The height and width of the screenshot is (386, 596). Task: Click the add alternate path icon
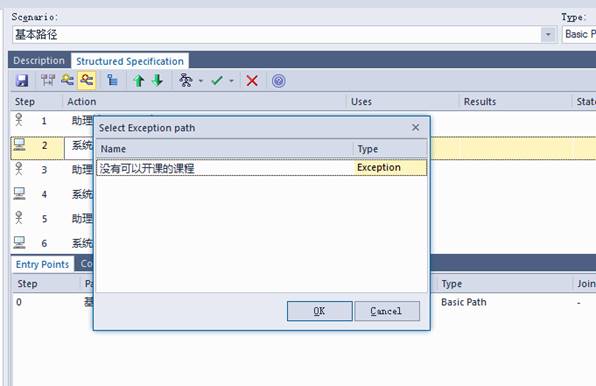(67, 80)
